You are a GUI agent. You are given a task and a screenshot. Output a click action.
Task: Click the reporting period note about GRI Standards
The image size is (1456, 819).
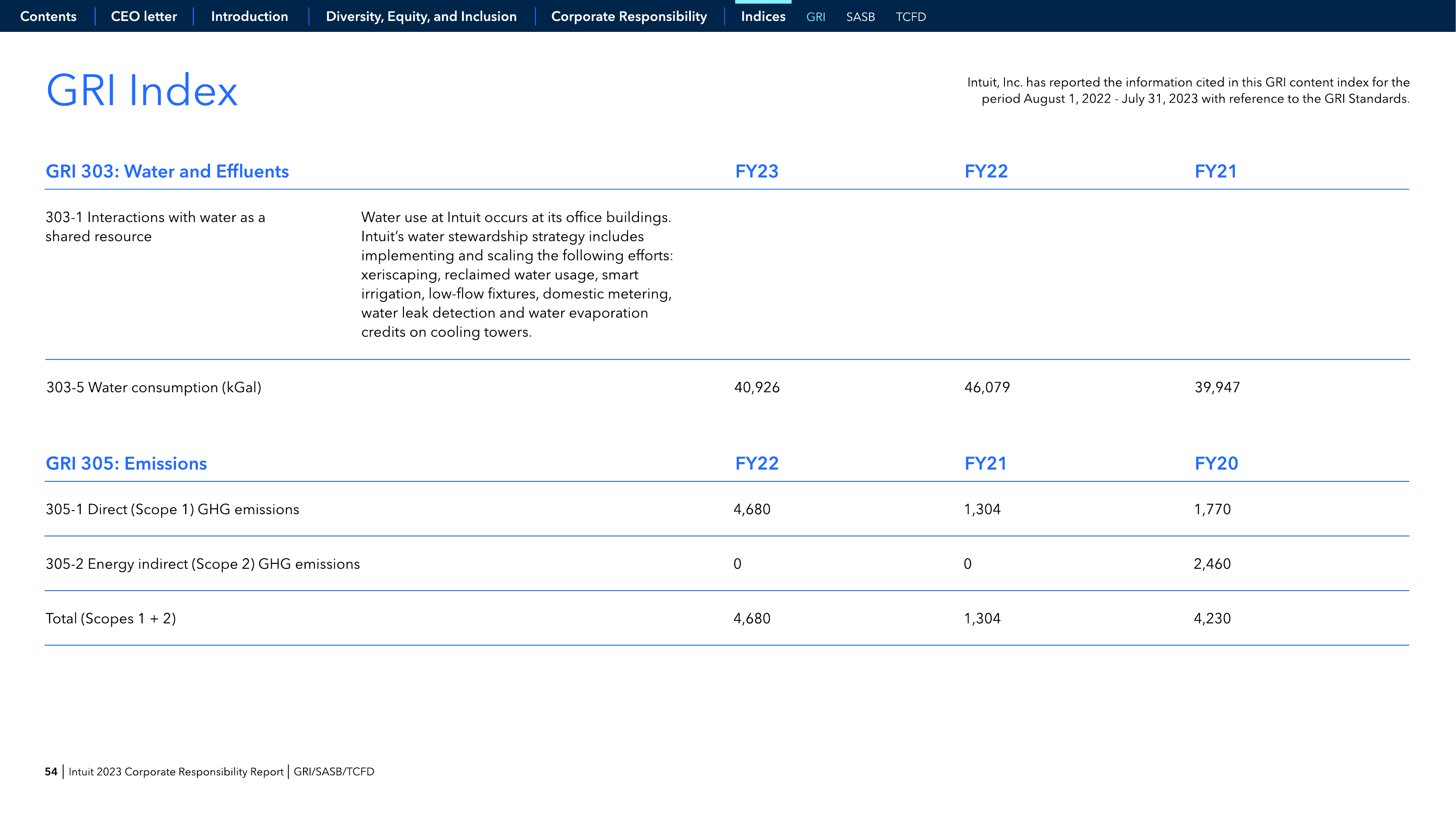(x=1188, y=90)
